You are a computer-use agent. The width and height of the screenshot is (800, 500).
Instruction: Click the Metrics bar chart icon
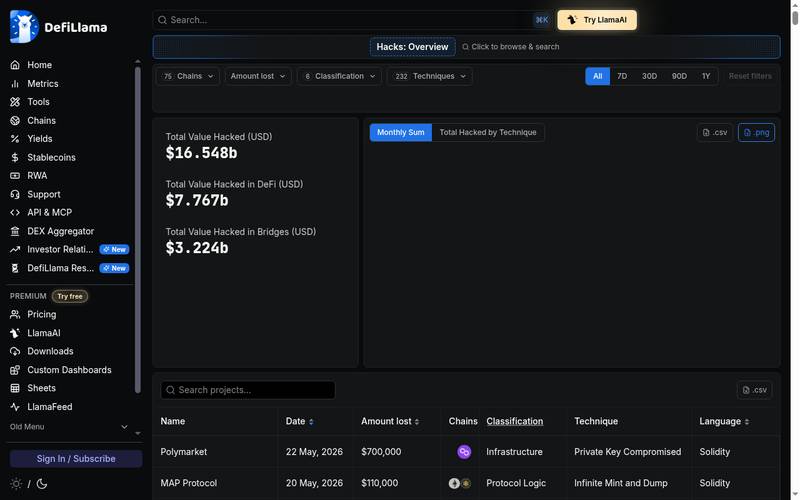(15, 84)
